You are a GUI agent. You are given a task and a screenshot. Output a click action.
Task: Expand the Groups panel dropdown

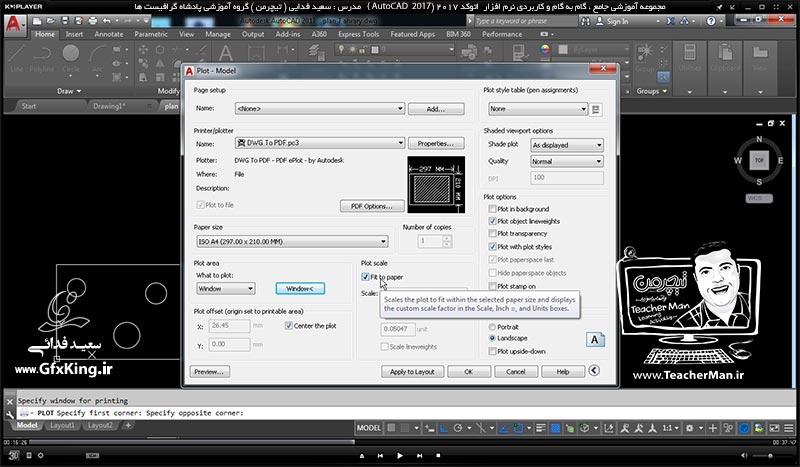[652, 91]
